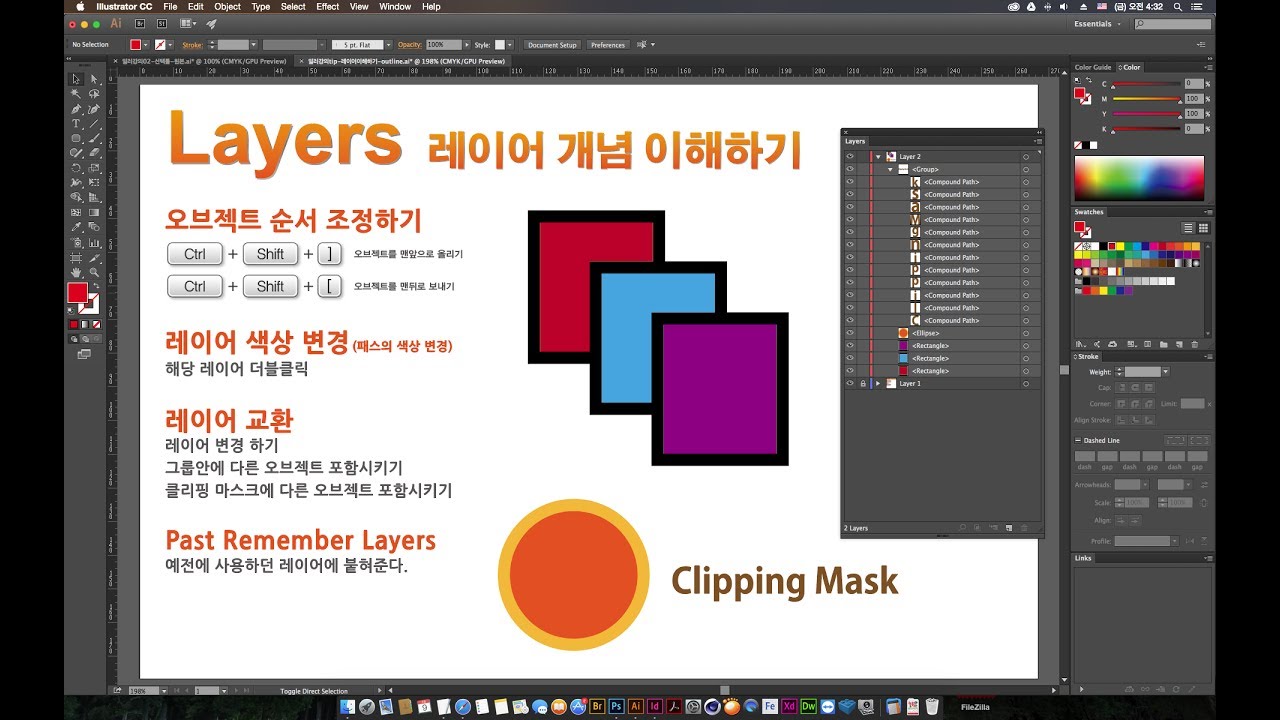
Task: Select the Artboard tool
Action: [75, 257]
